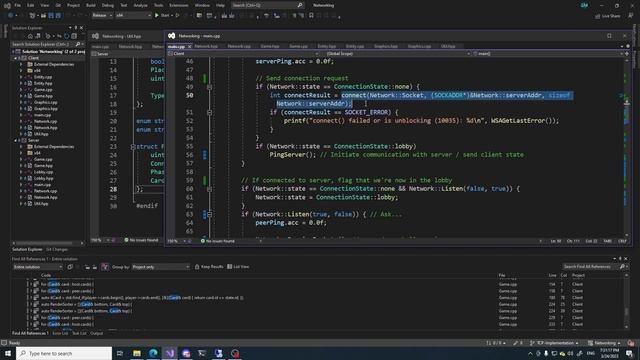Switch to the Output tab at bottom
This screenshot has width=640, height=360.
tap(97, 333)
